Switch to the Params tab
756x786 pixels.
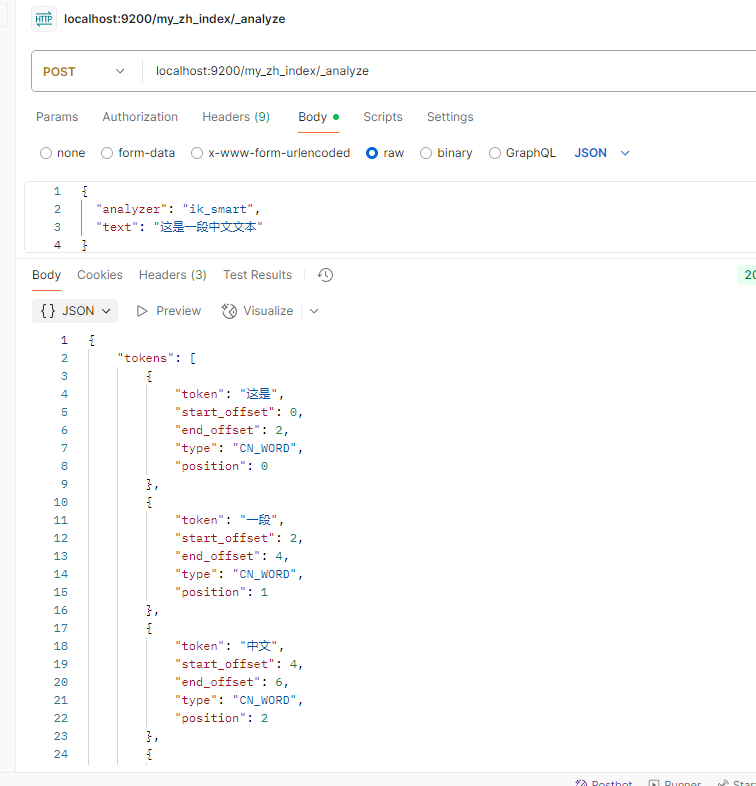pos(57,117)
